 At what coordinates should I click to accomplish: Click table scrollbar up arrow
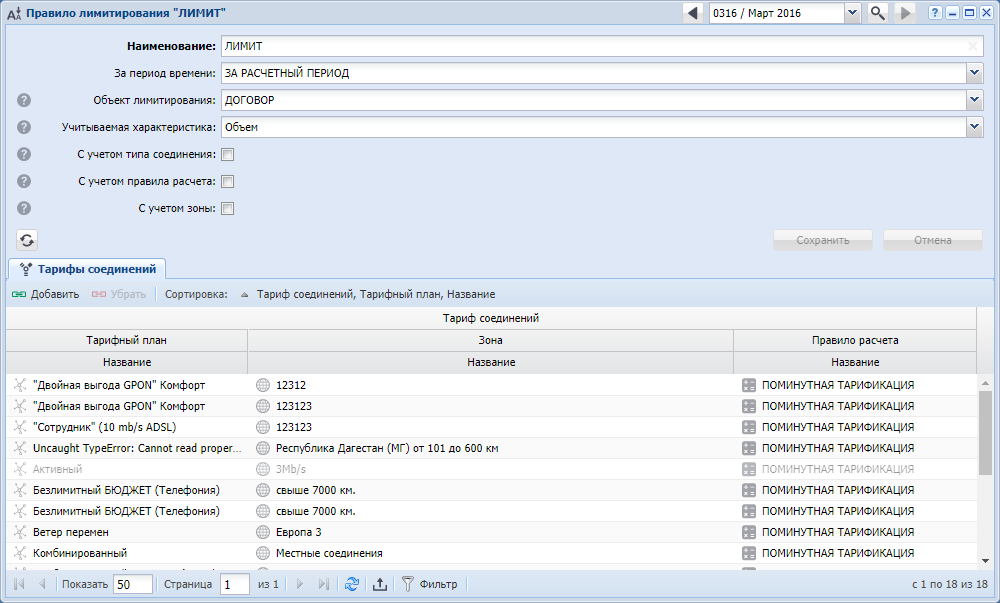(985, 383)
